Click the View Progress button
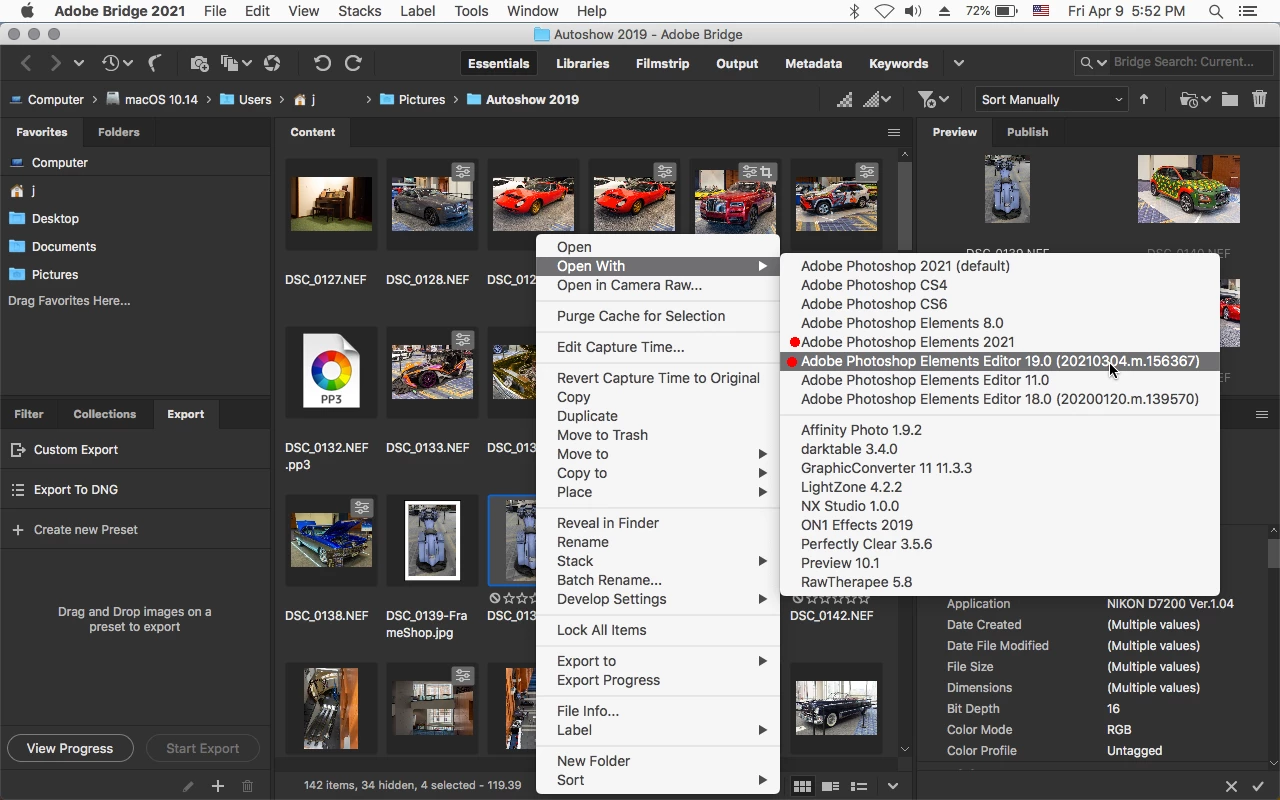1280x800 pixels. tap(70, 748)
